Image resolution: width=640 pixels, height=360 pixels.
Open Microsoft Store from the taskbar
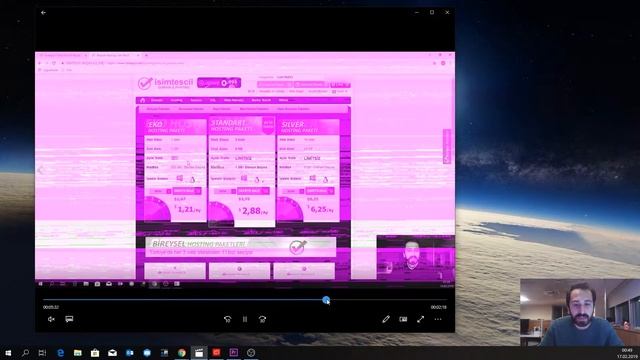click(x=95, y=353)
